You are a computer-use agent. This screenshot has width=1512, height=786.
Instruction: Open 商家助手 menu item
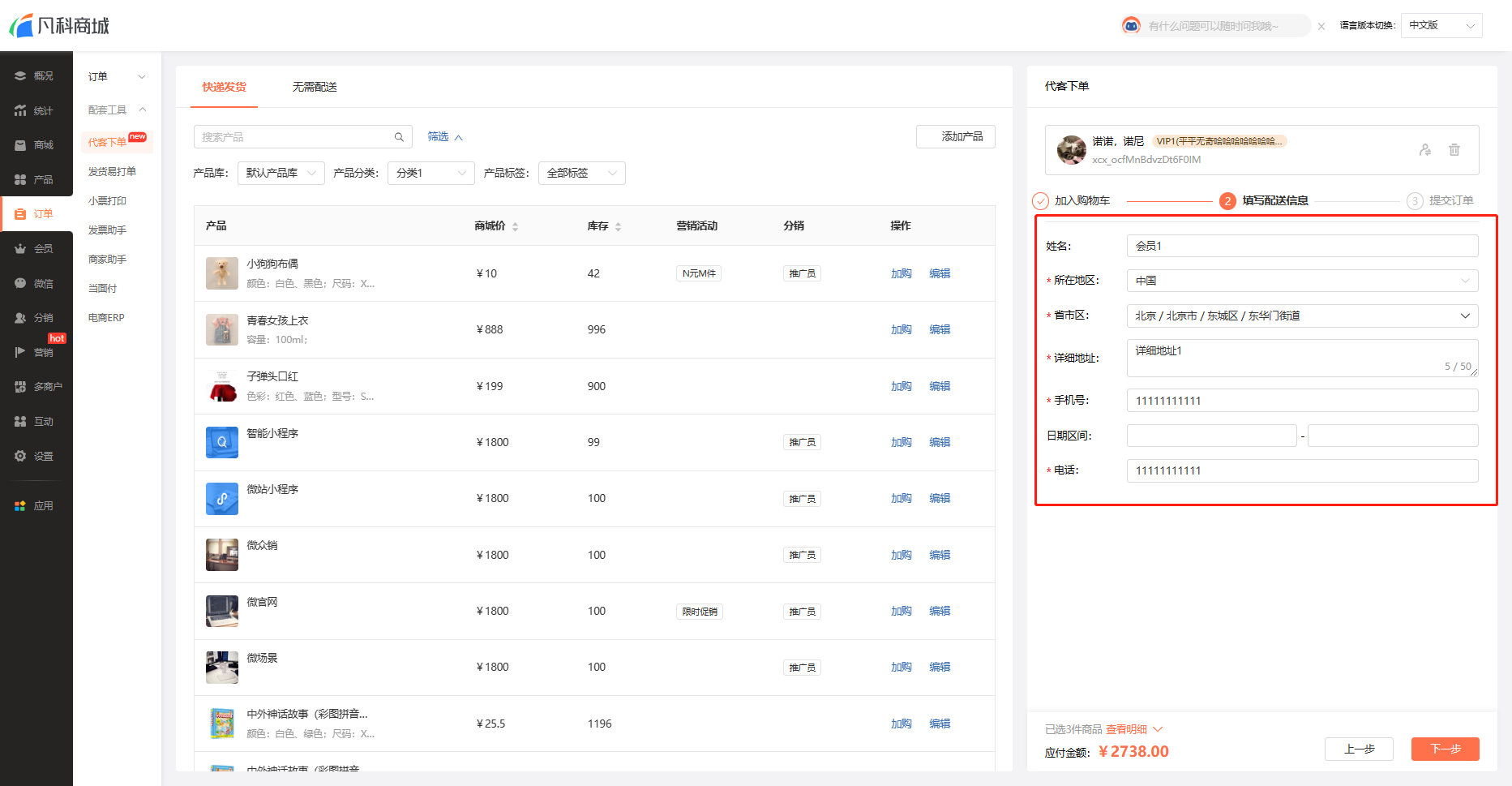point(107,260)
